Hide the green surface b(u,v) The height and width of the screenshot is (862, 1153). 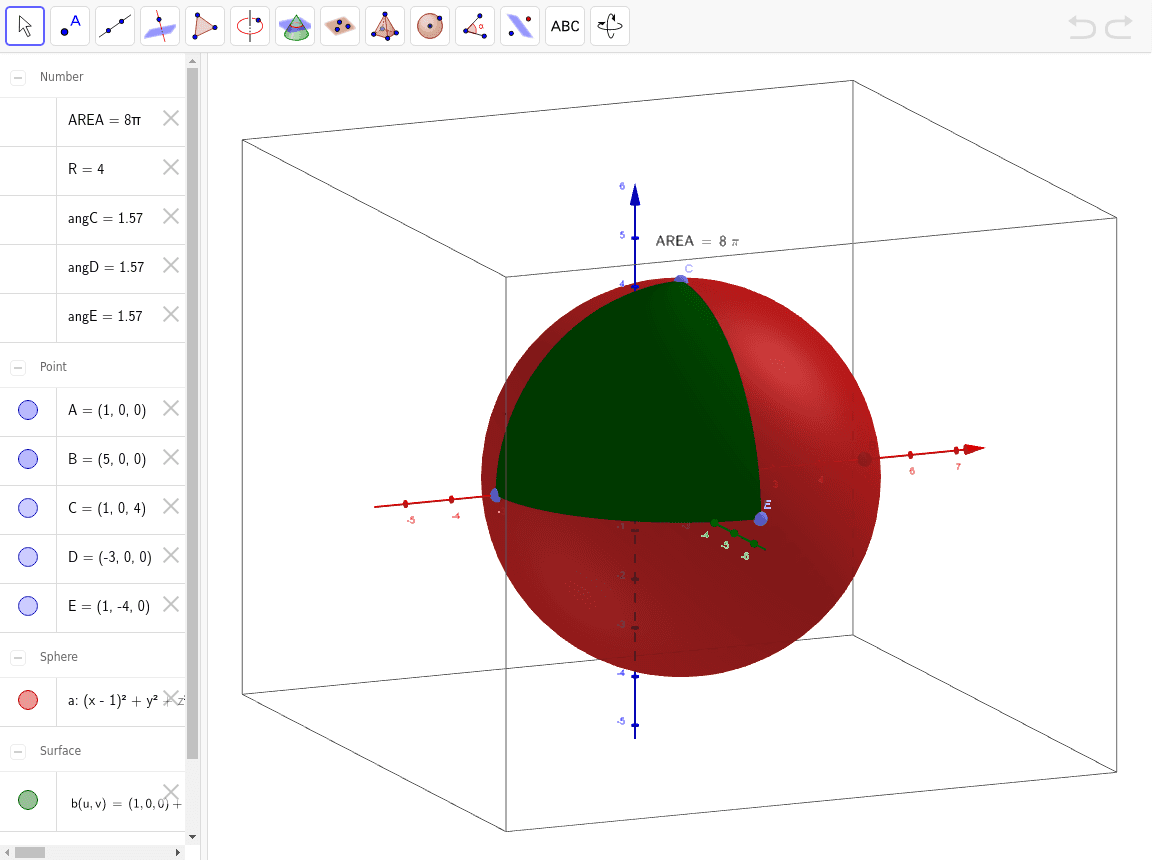coord(28,800)
